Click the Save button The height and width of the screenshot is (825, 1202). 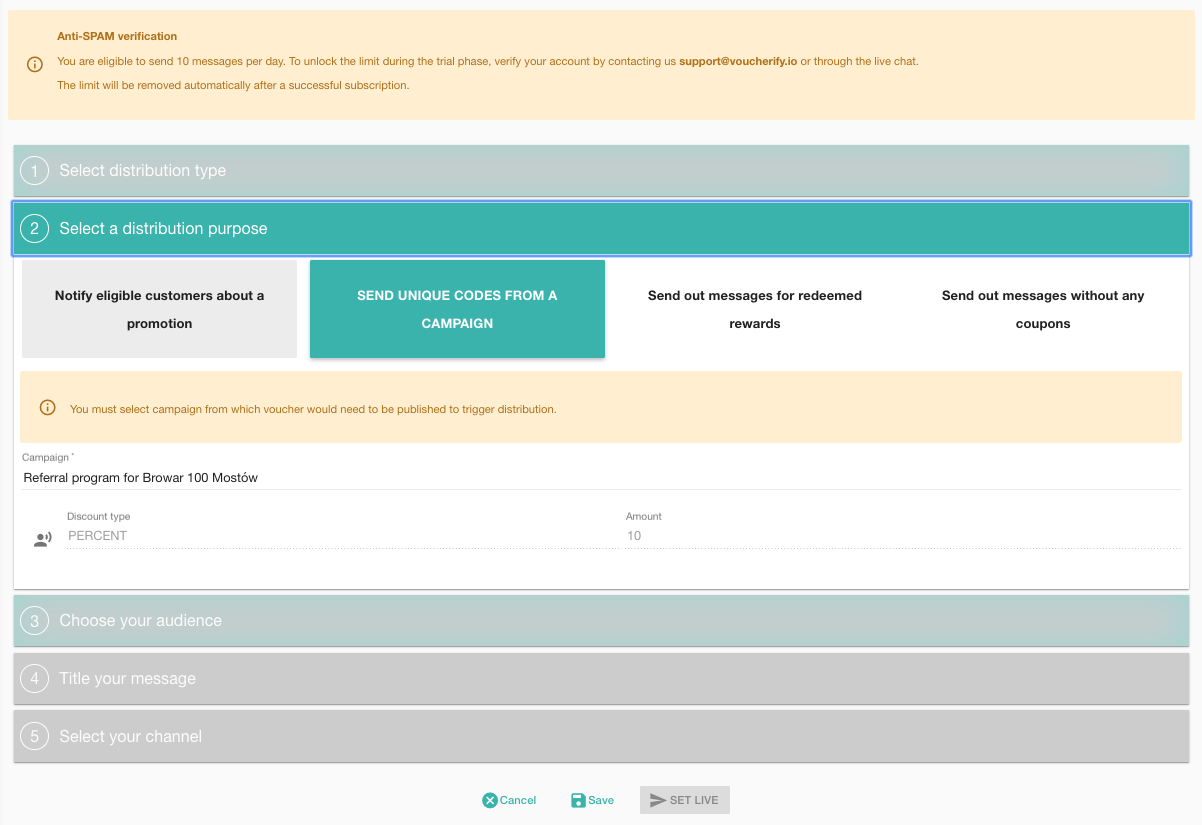592,800
